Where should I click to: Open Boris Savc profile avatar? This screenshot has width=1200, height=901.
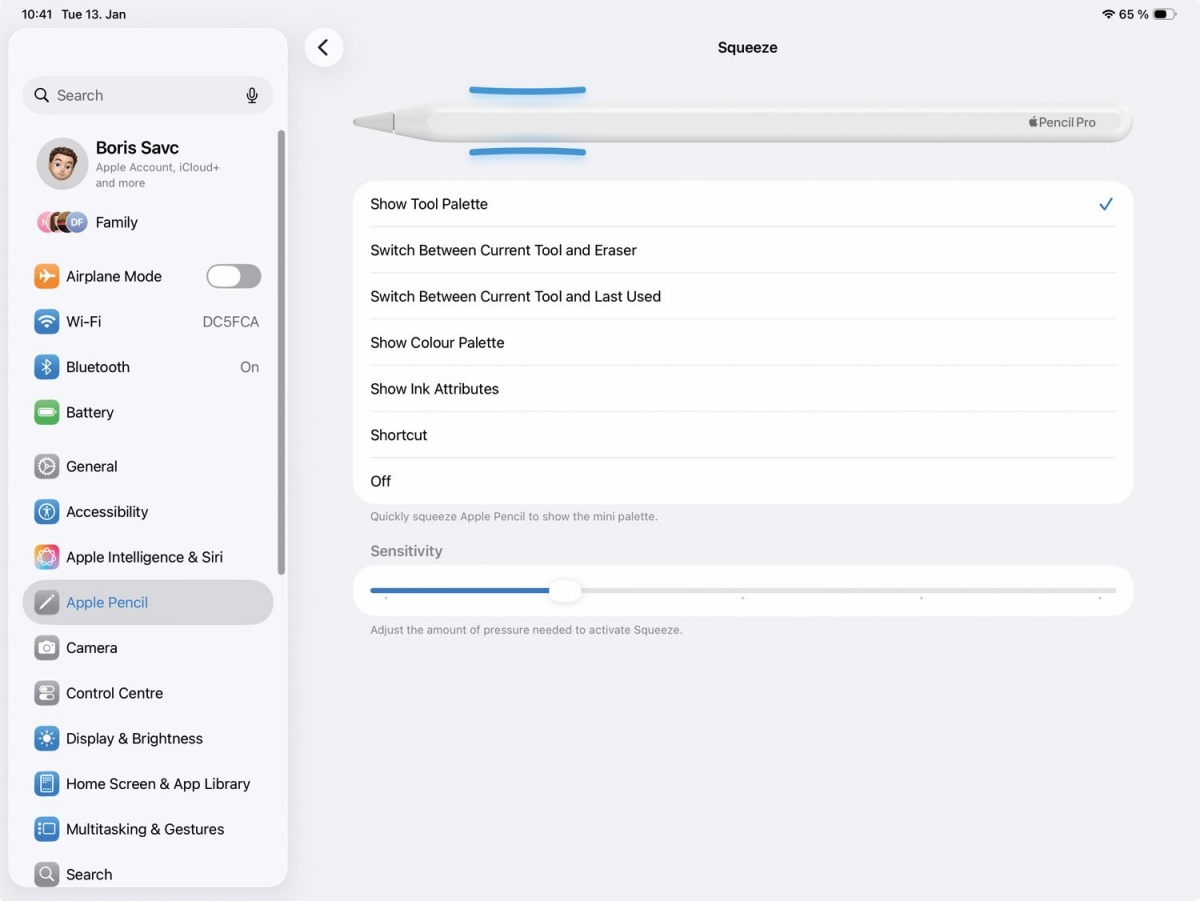(62, 163)
